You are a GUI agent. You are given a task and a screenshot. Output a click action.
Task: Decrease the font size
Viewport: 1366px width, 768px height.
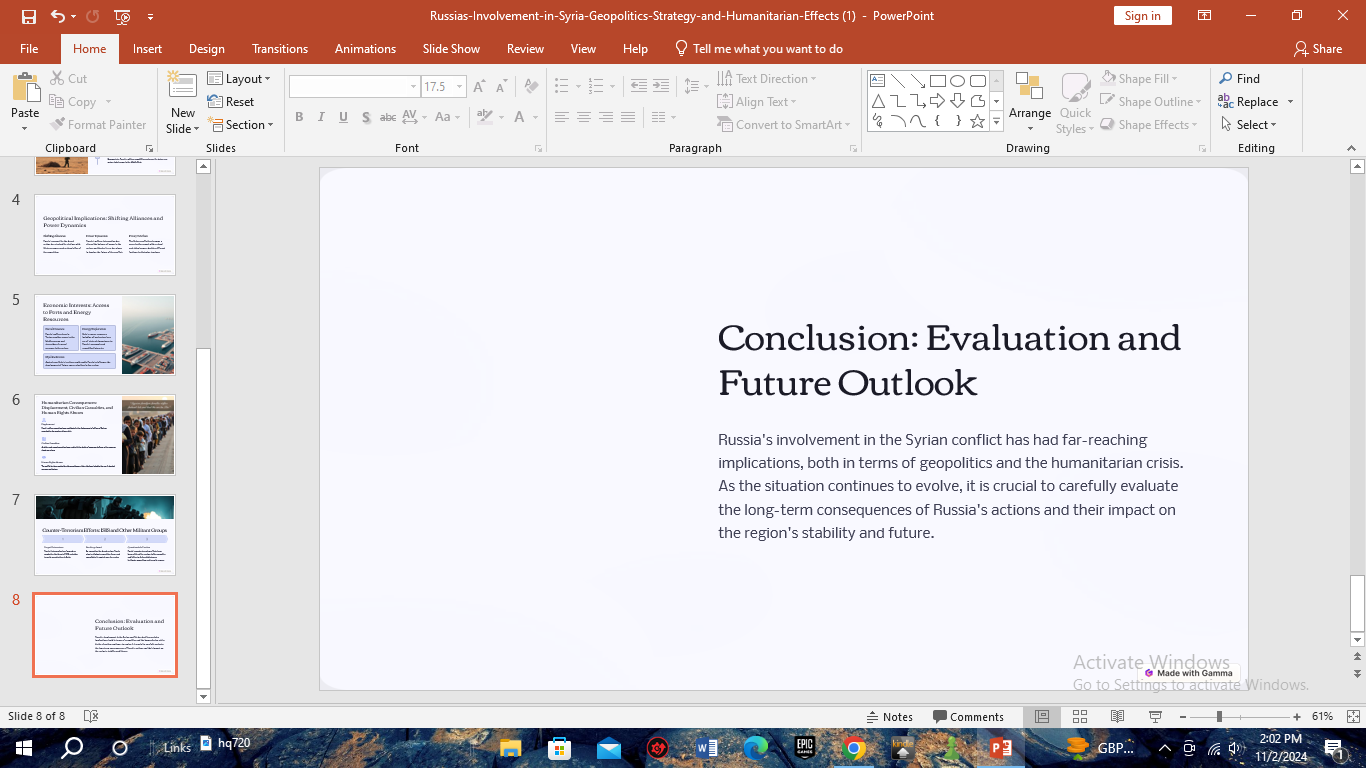point(502,87)
